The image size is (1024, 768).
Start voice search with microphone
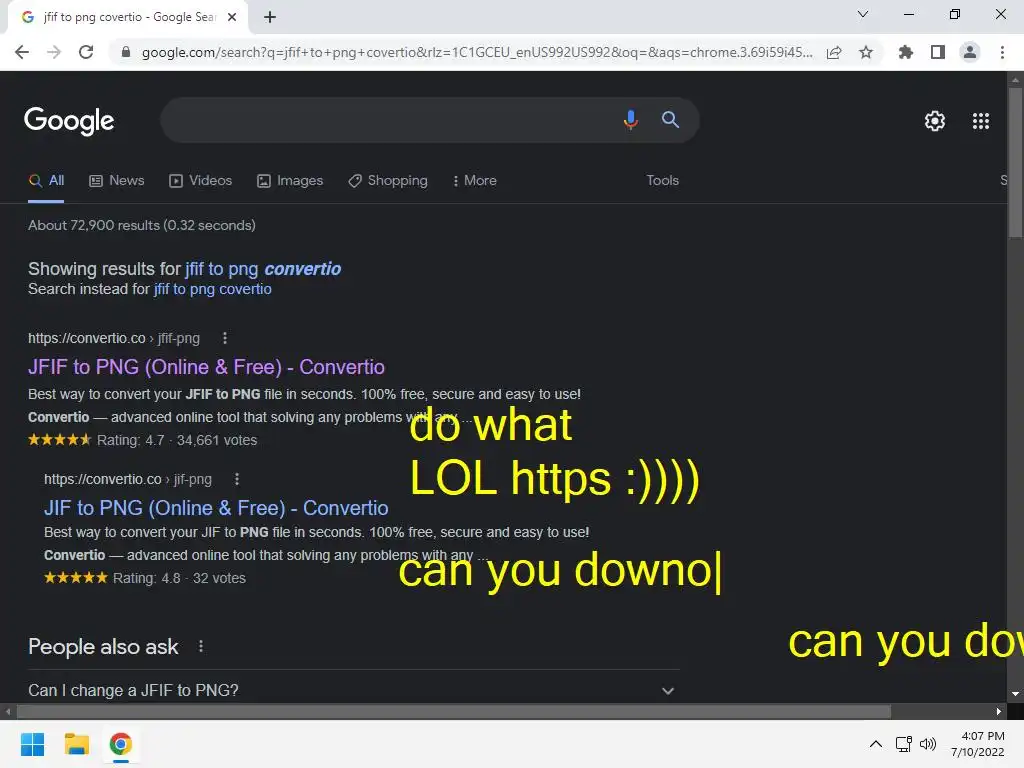630,120
